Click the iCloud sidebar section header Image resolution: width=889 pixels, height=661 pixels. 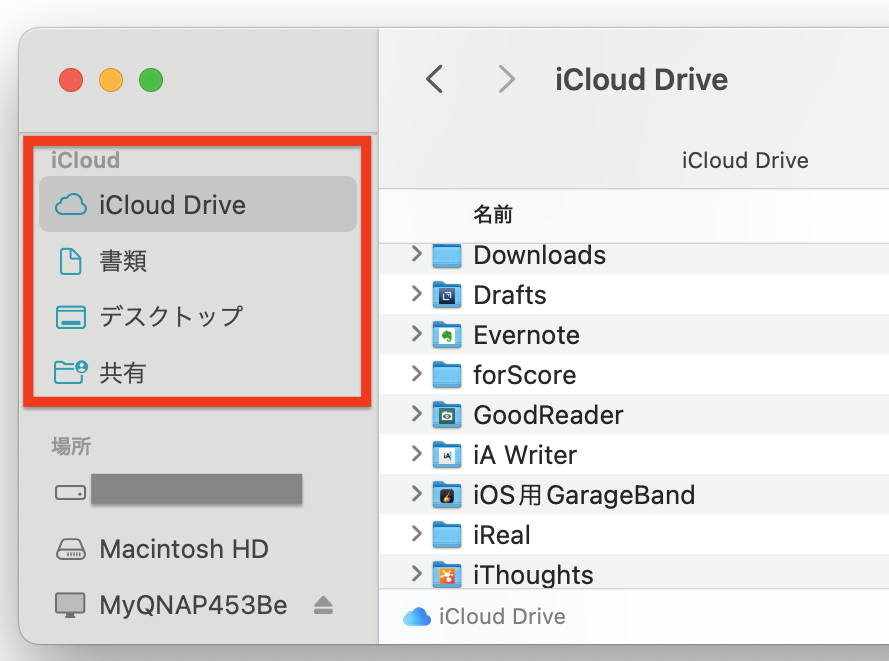tap(86, 160)
